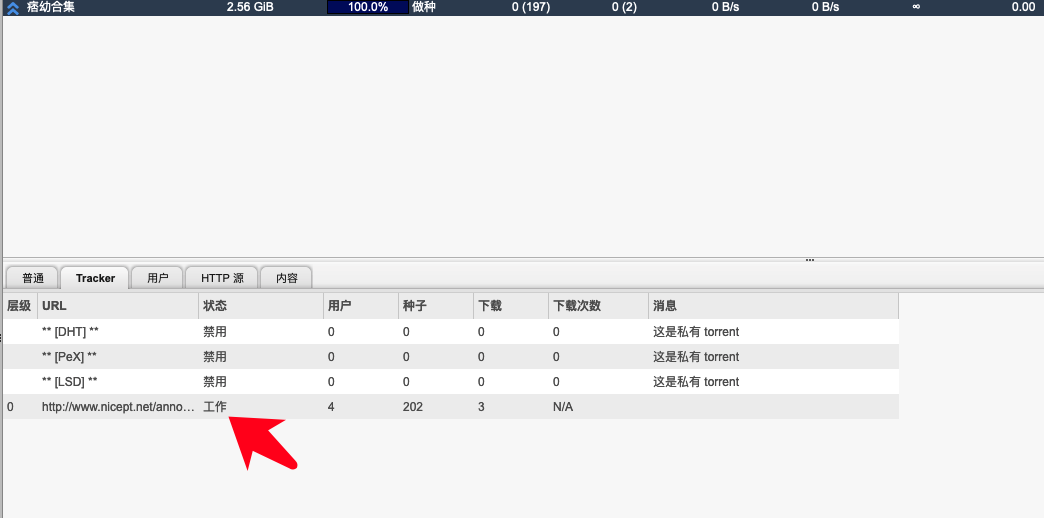Sort by 用户 column header
The image size is (1044, 518).
[x=360, y=306]
